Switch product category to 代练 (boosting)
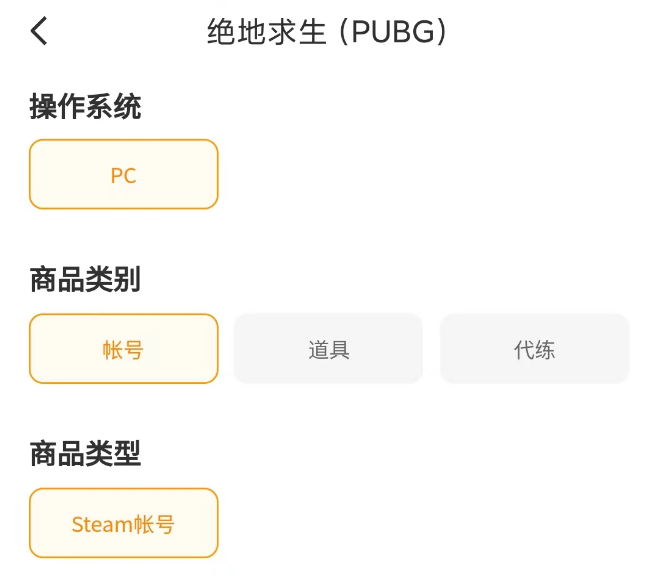The image size is (648, 576). pyautogui.click(x=534, y=349)
